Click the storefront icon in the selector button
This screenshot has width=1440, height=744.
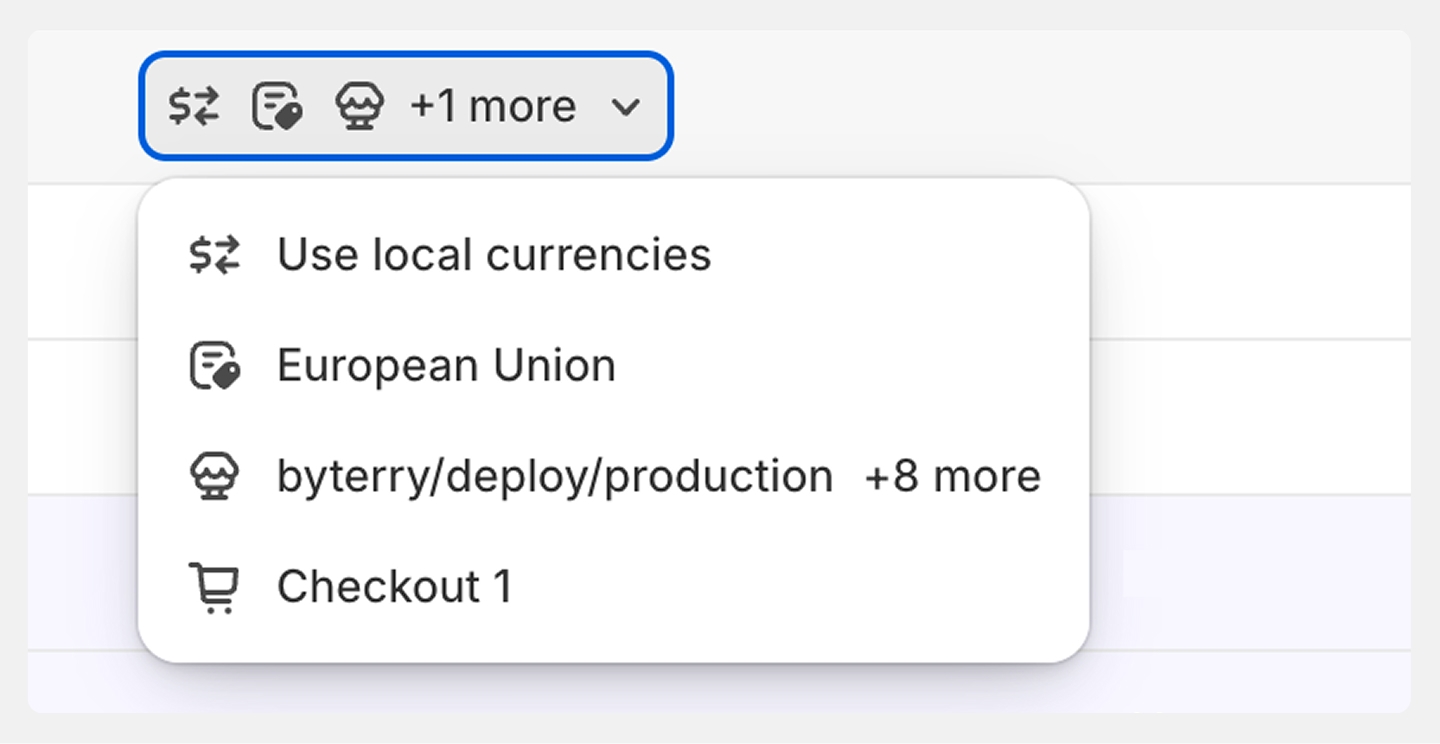tap(359, 106)
